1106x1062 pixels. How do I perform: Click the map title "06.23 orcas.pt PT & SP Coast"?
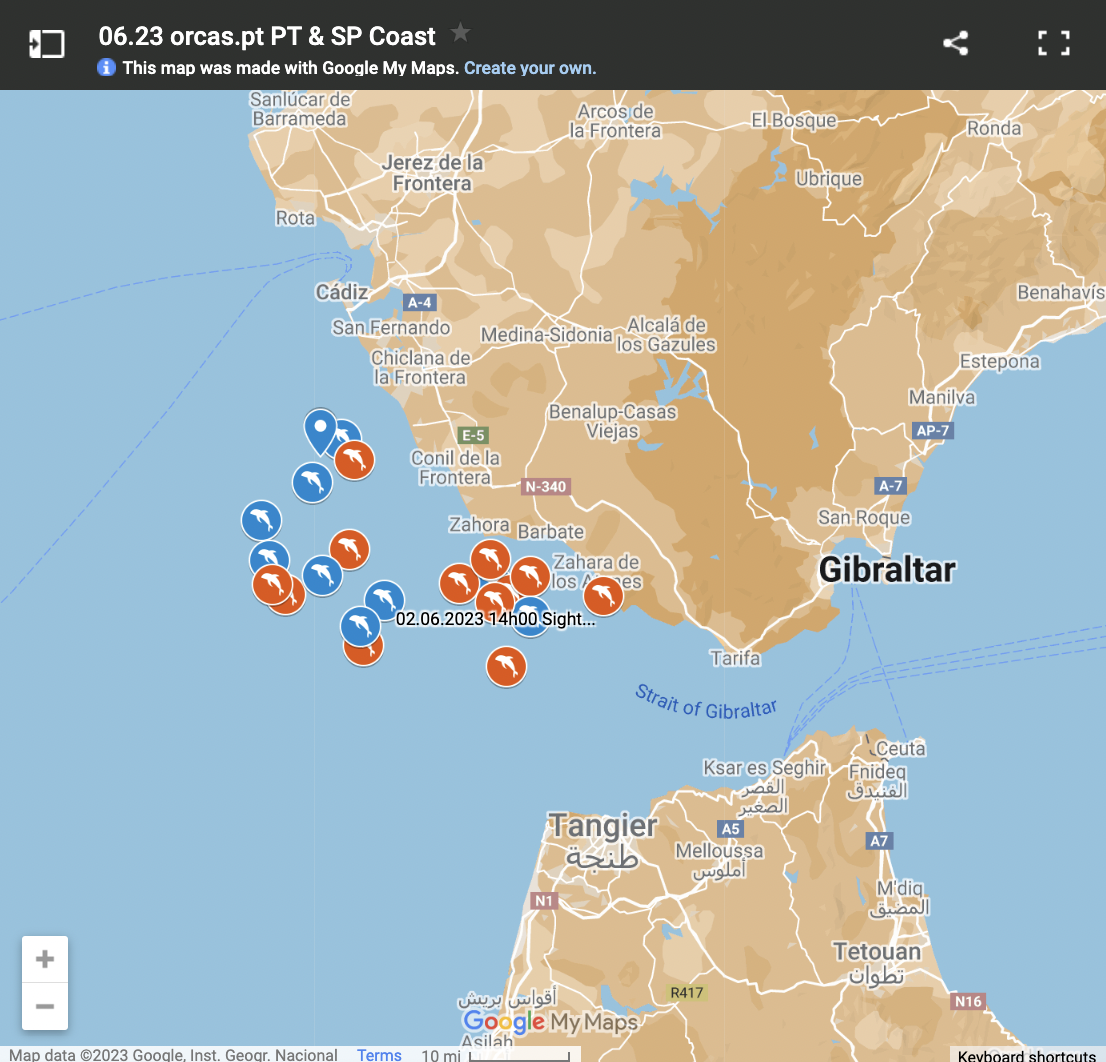pos(267,36)
